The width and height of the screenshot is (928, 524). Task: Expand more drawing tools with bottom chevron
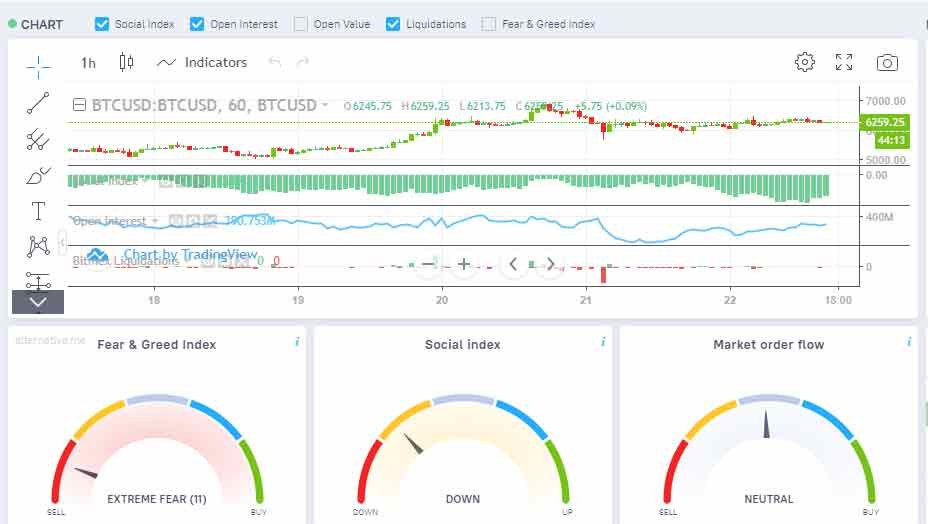(x=38, y=301)
